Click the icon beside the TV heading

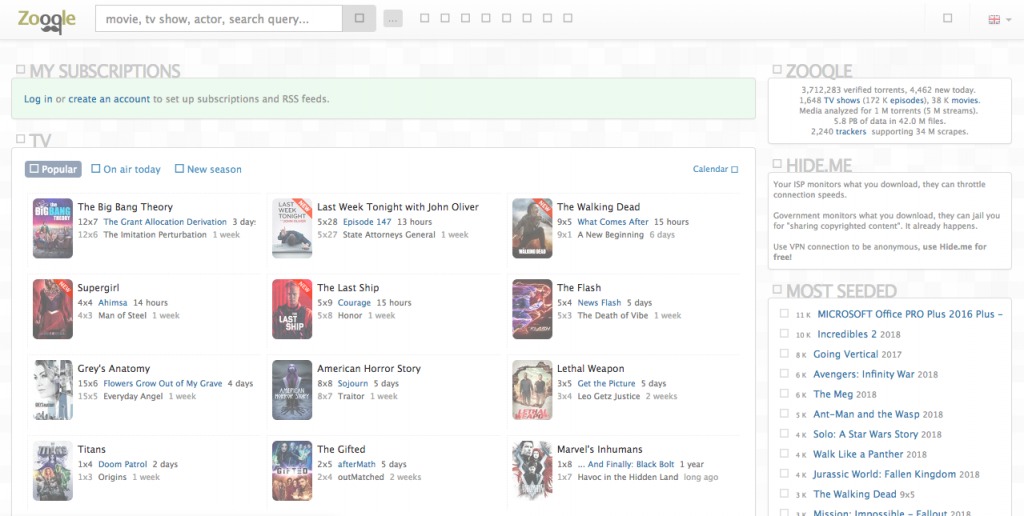click(21, 138)
